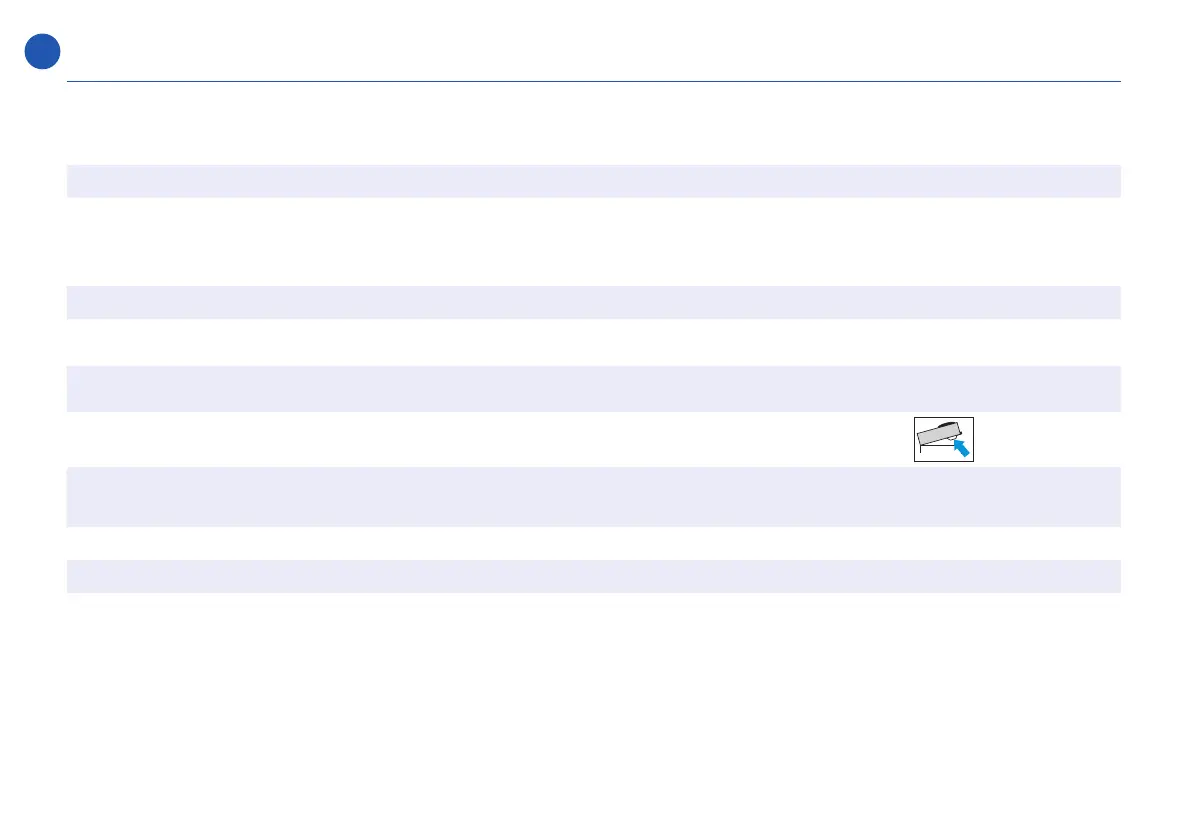This screenshot has height=838, width=1188.
Task: Select the first shaded table row
Action: 593,181
